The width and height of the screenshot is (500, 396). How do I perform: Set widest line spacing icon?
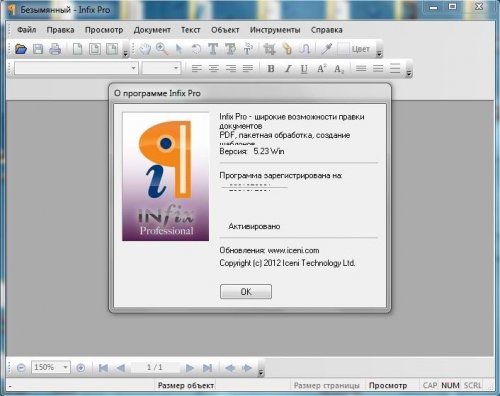[395, 69]
